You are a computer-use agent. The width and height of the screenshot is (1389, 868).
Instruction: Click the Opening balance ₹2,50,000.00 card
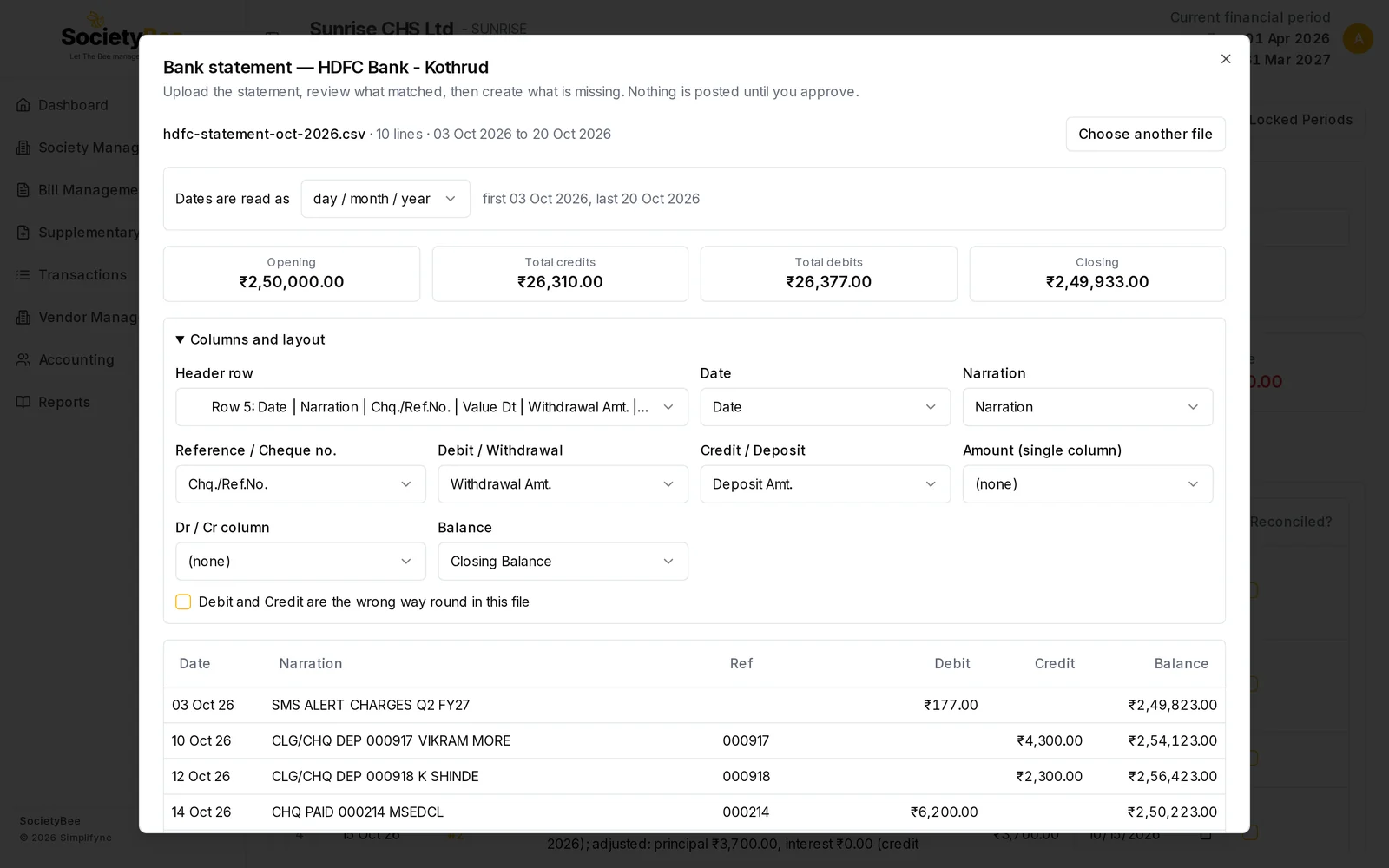coord(292,274)
